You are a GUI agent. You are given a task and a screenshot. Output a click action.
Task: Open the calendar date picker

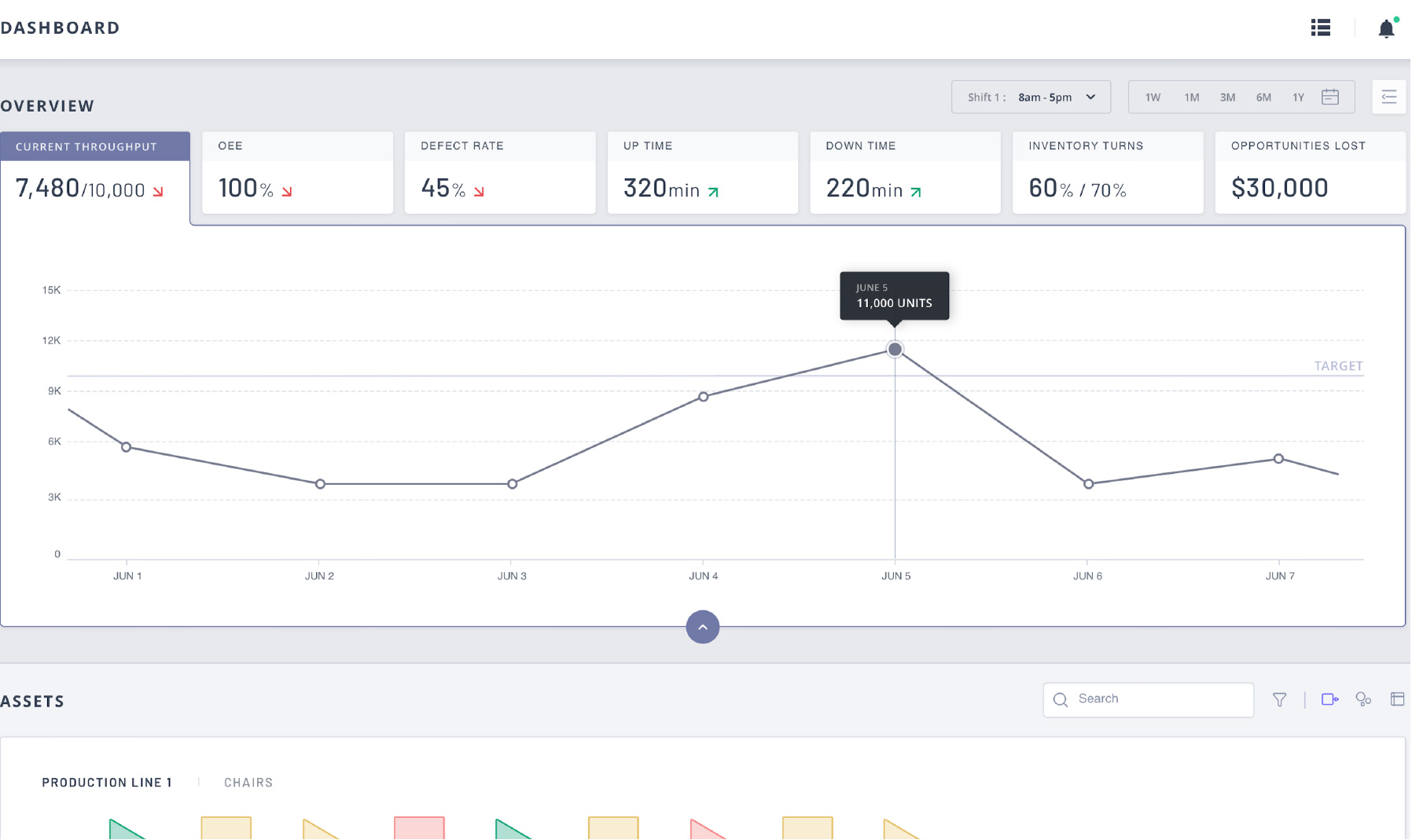click(1329, 96)
